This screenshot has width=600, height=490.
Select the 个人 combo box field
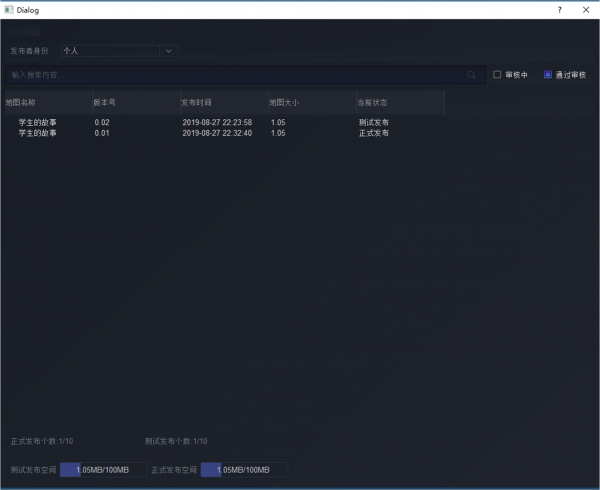coord(119,51)
